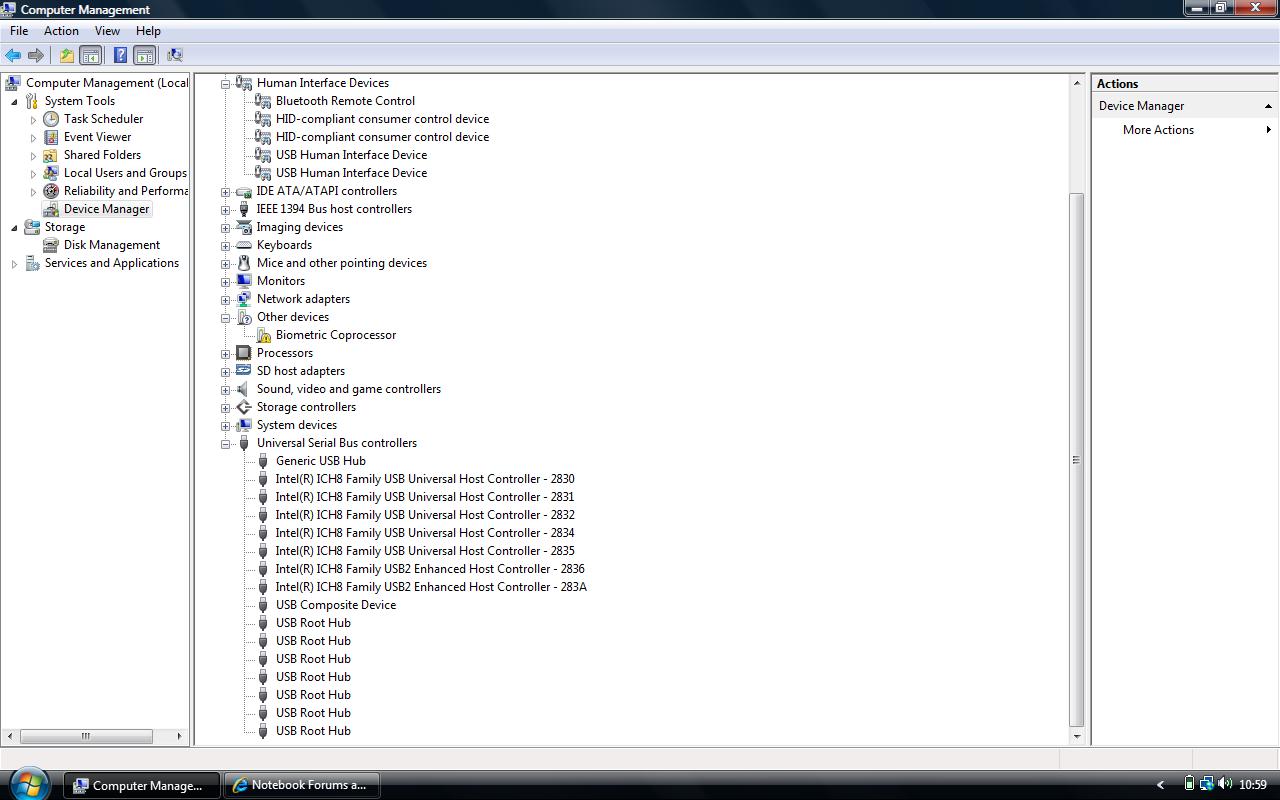Collapse the Device Manager section in Actions pane
The height and width of the screenshot is (800, 1280).
(1268, 106)
